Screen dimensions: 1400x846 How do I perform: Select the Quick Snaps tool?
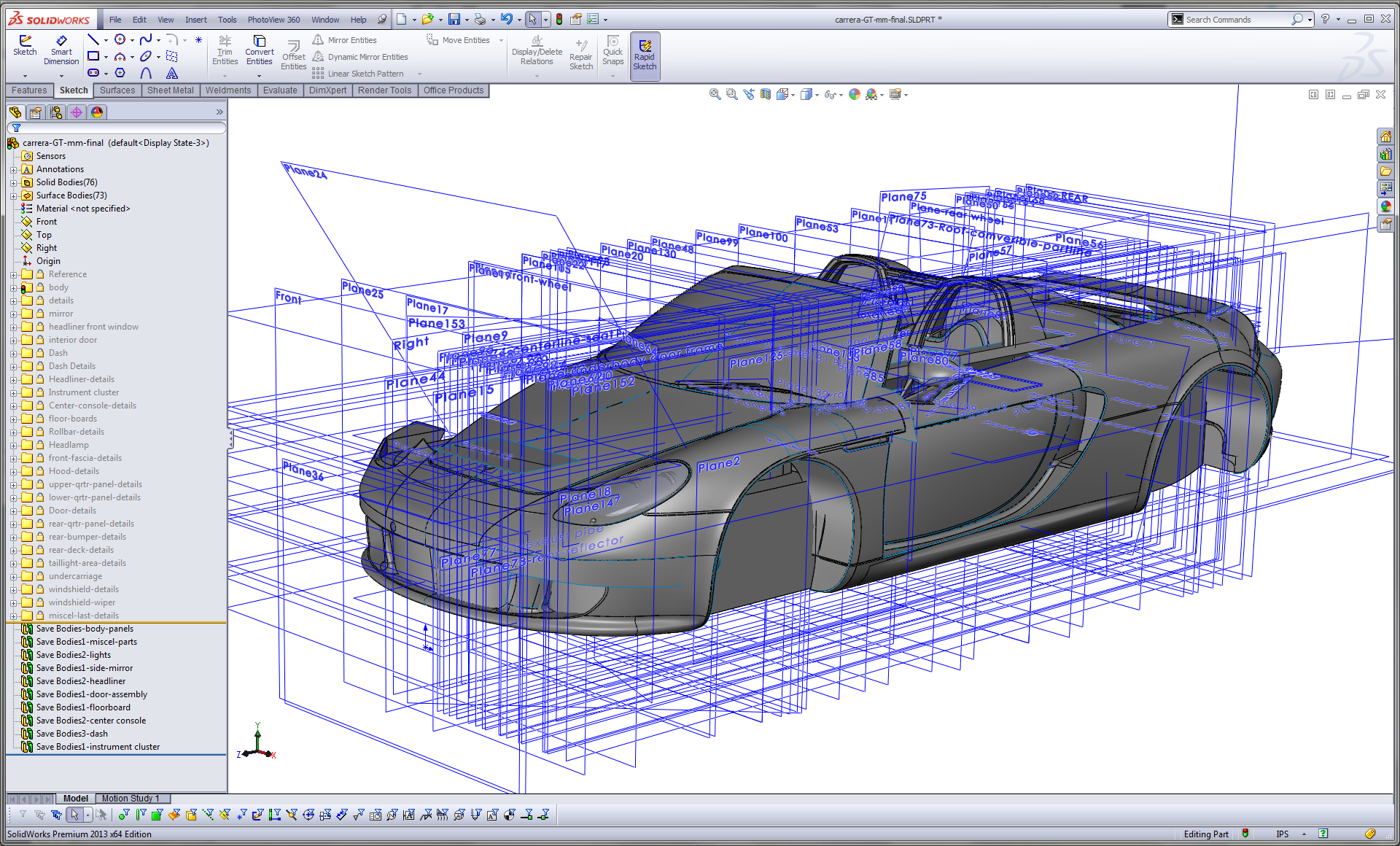click(x=613, y=53)
